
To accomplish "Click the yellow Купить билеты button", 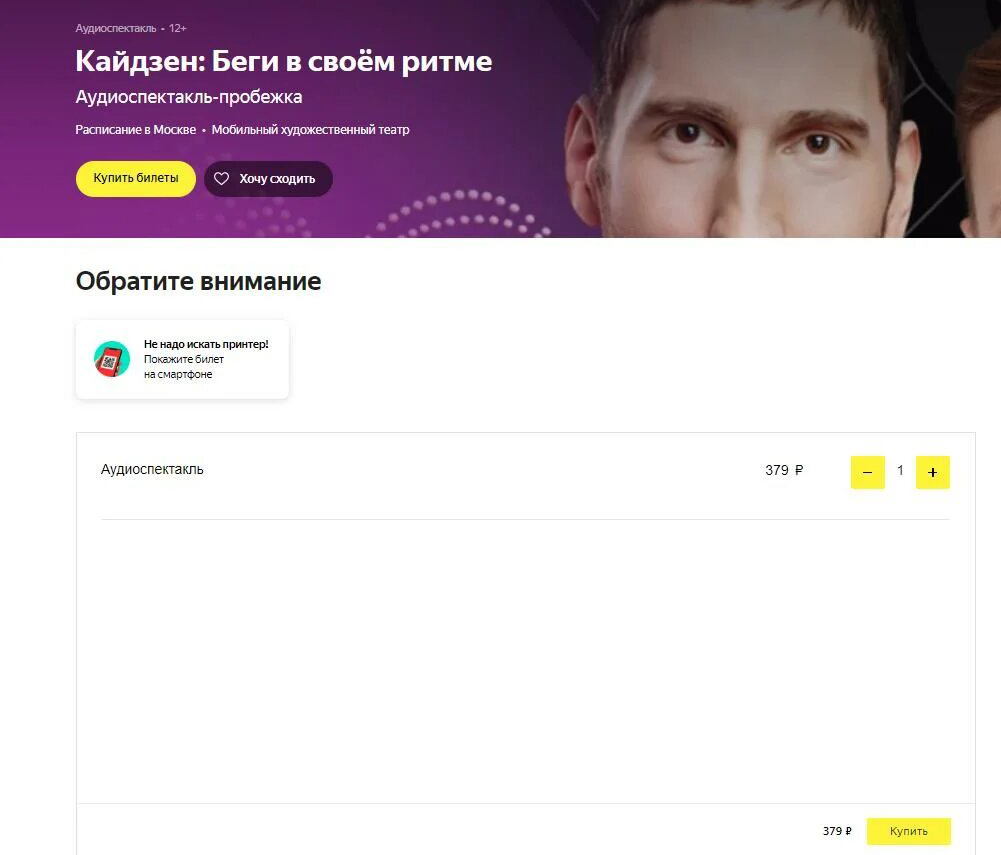I will click(135, 178).
